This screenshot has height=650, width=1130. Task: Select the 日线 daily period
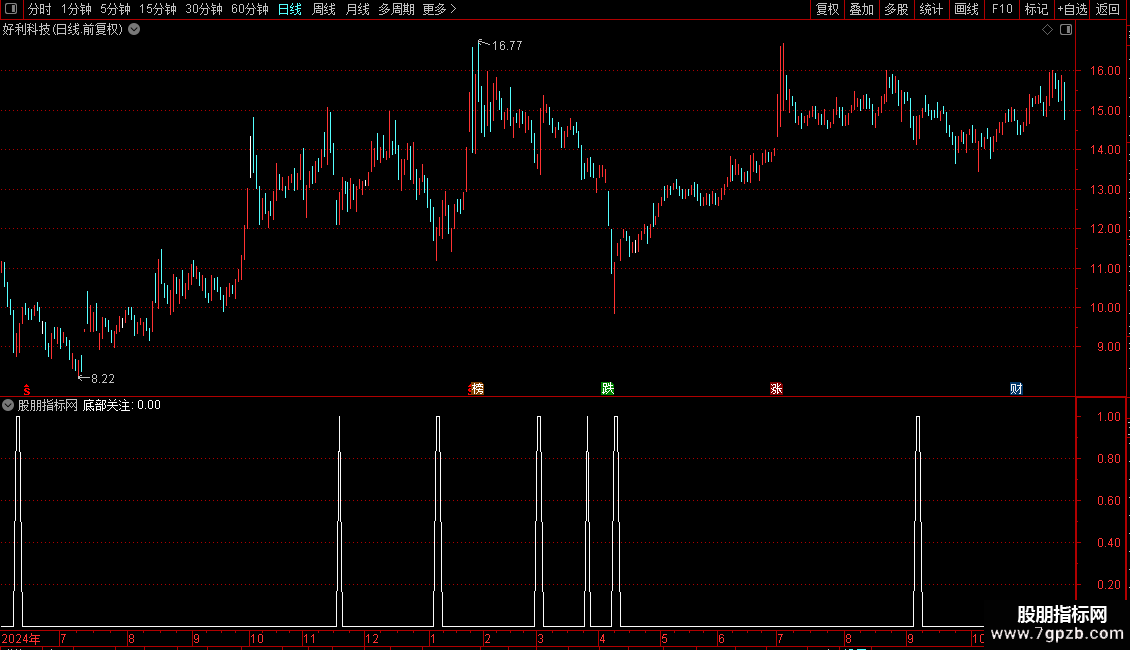point(290,9)
